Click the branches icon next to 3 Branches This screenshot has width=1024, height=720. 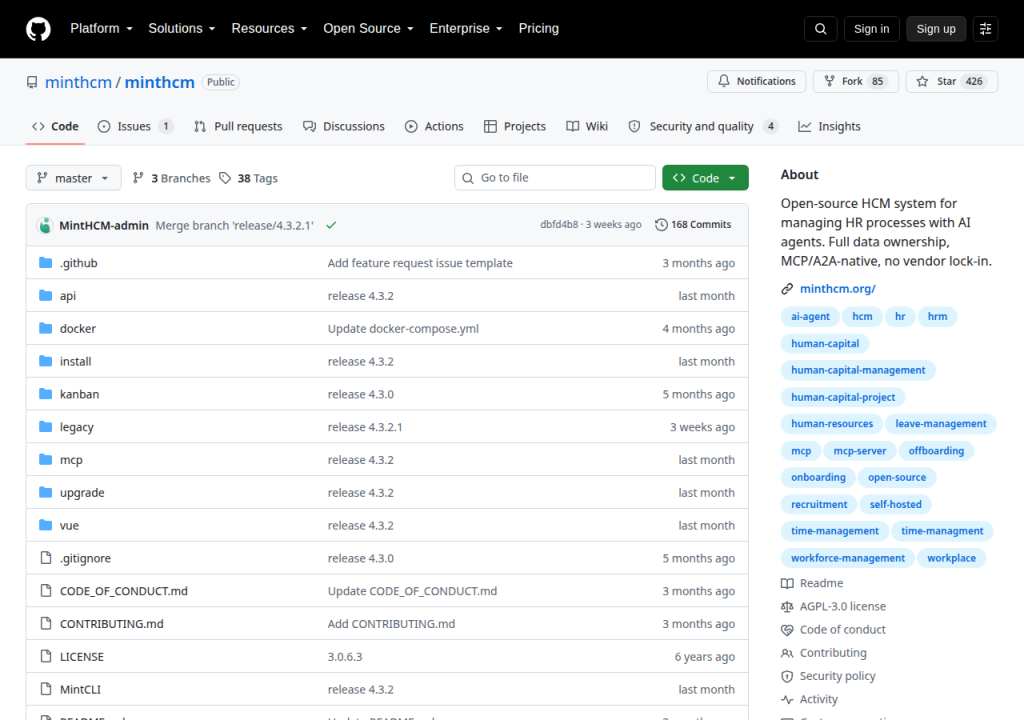click(138, 178)
